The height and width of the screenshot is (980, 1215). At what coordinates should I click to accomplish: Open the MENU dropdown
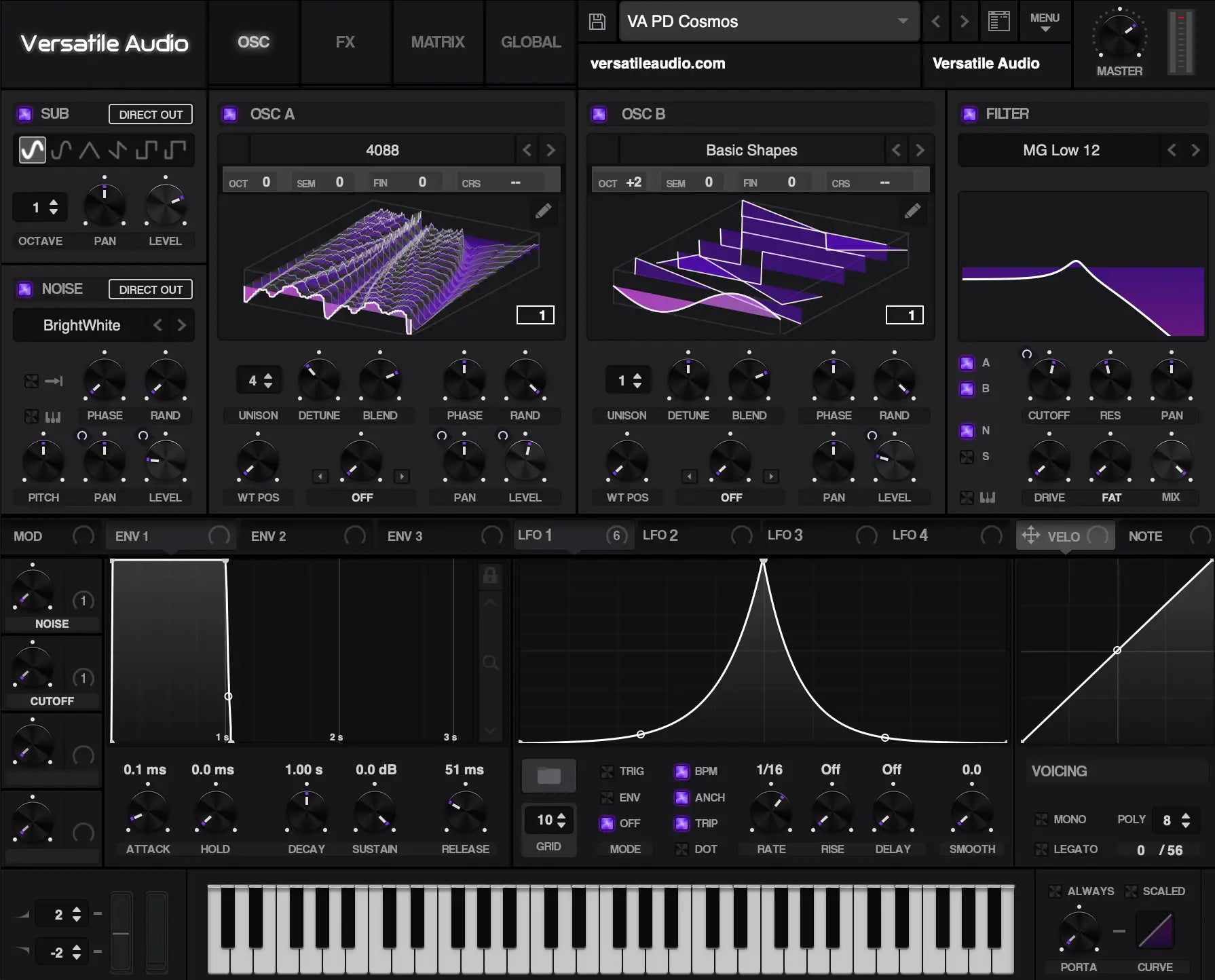pyautogui.click(x=1044, y=22)
